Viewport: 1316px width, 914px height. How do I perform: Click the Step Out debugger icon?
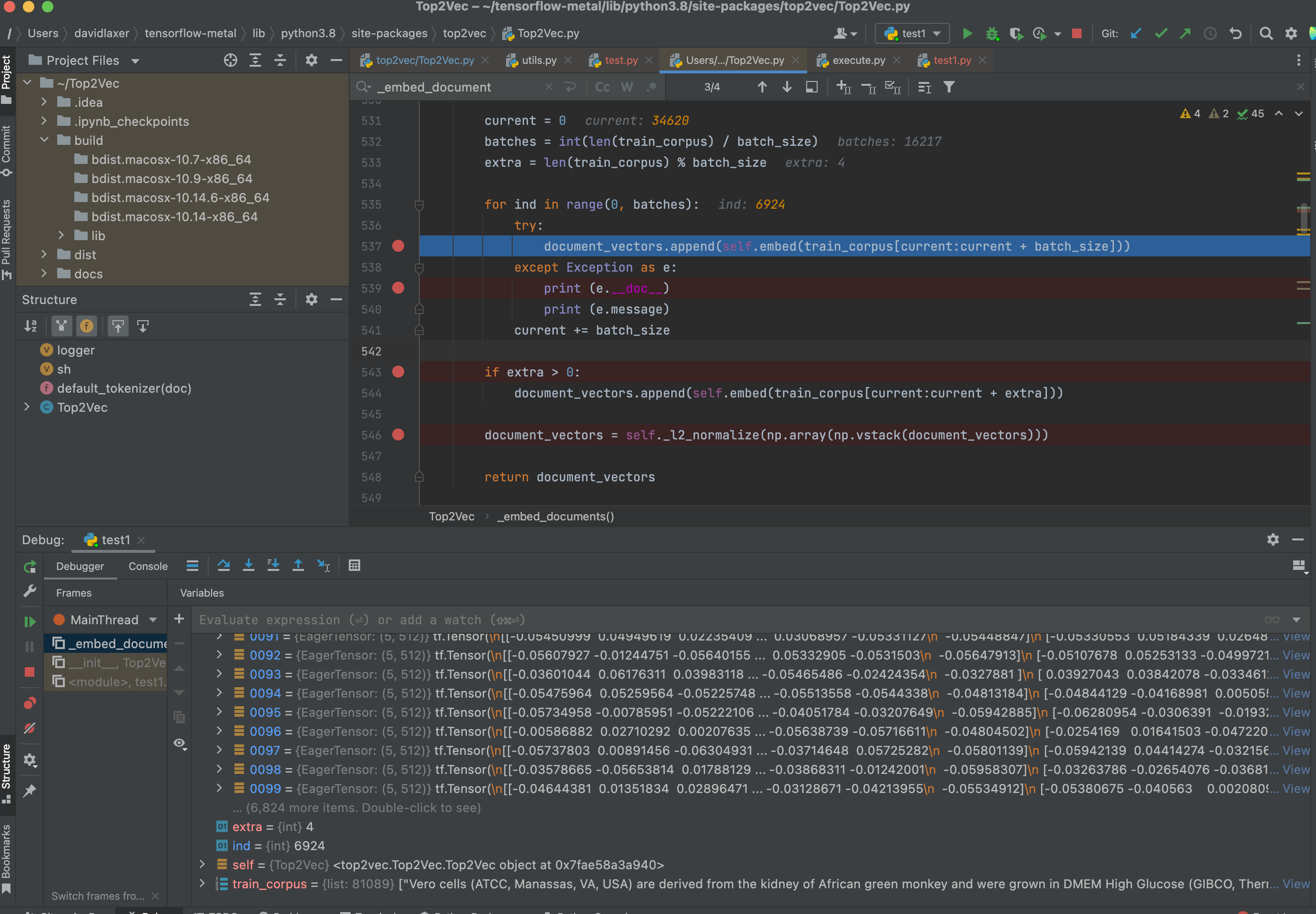[x=298, y=566]
